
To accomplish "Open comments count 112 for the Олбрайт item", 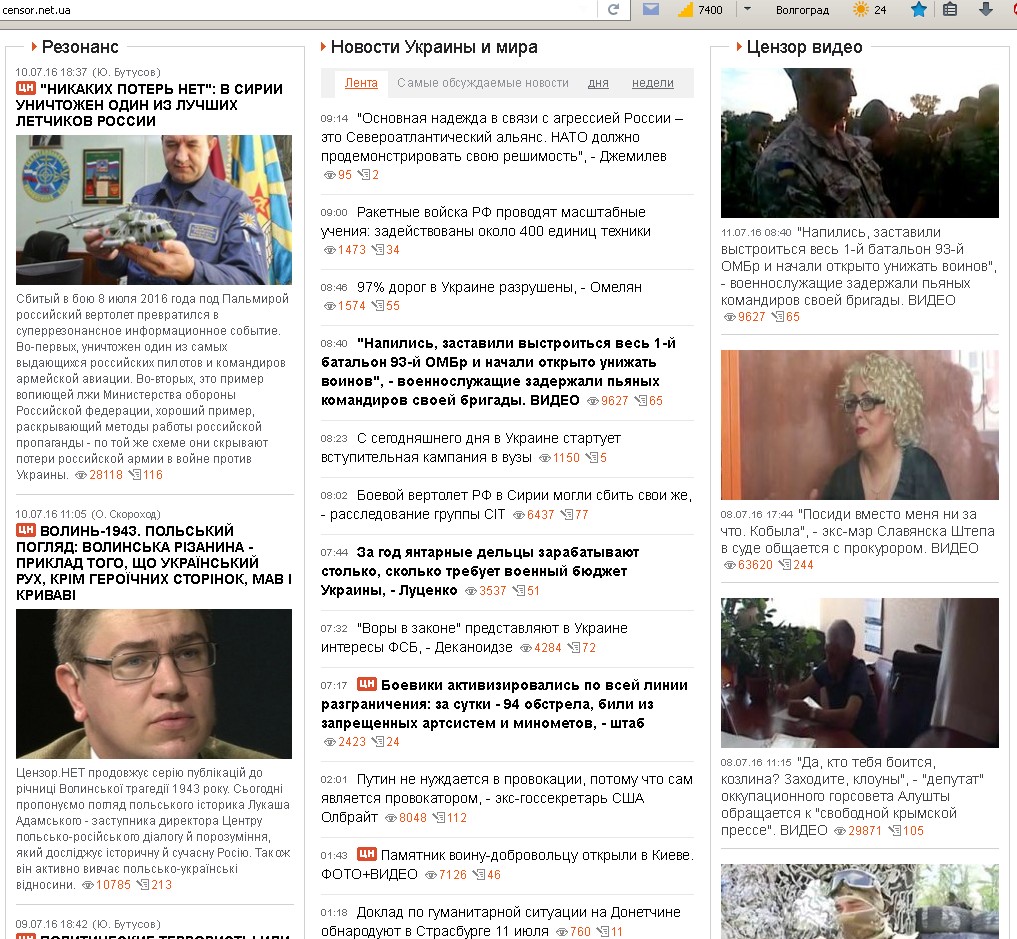I will pos(449,818).
